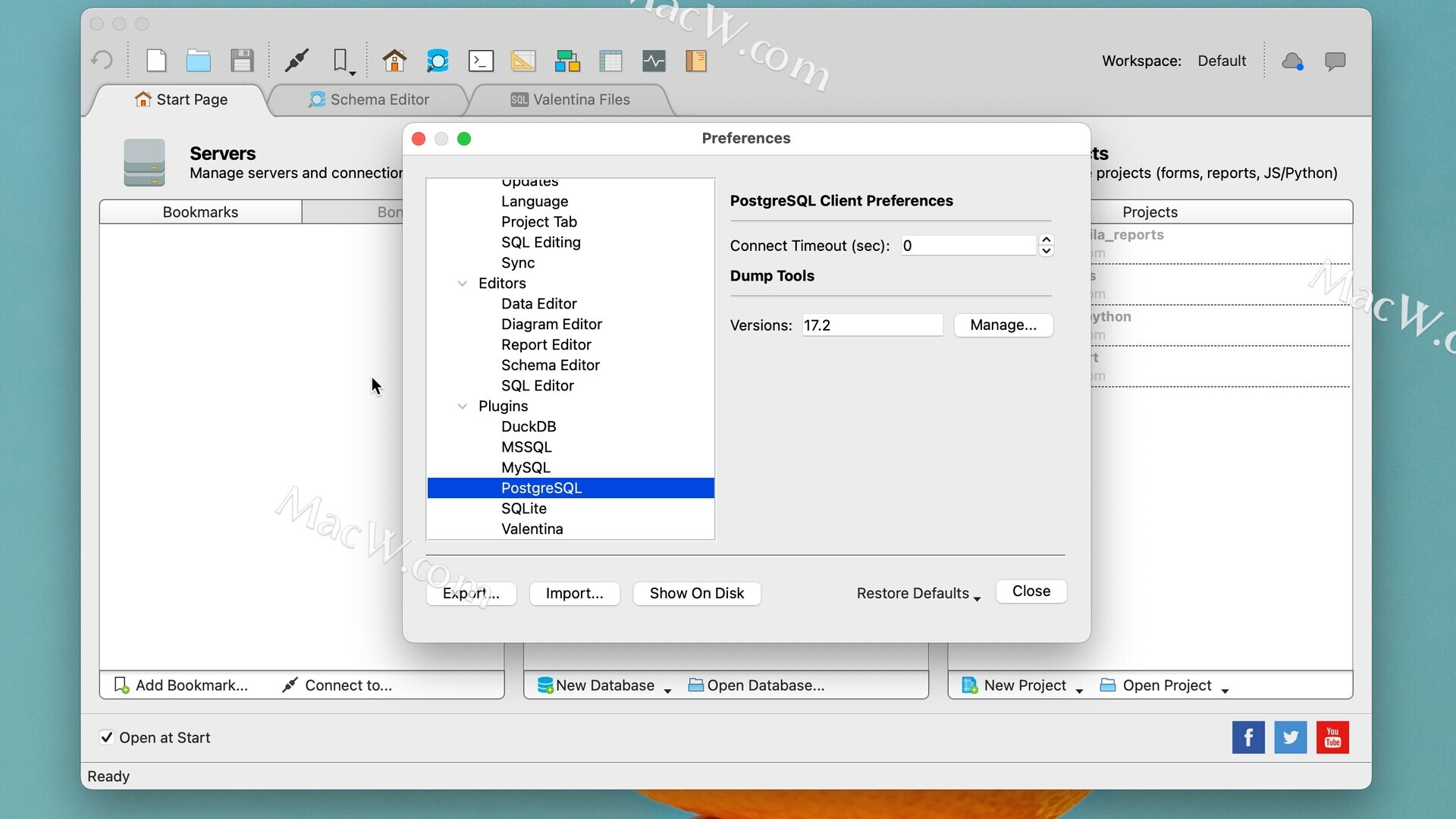The image size is (1456, 819).
Task: Click the Close button in Preferences
Action: pos(1031,591)
